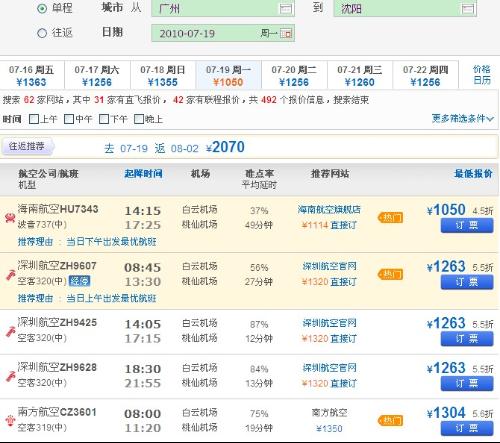This screenshot has height=443, width=500.
Task: Open 深圳航空官网 link for ZH9607
Action: point(329,266)
